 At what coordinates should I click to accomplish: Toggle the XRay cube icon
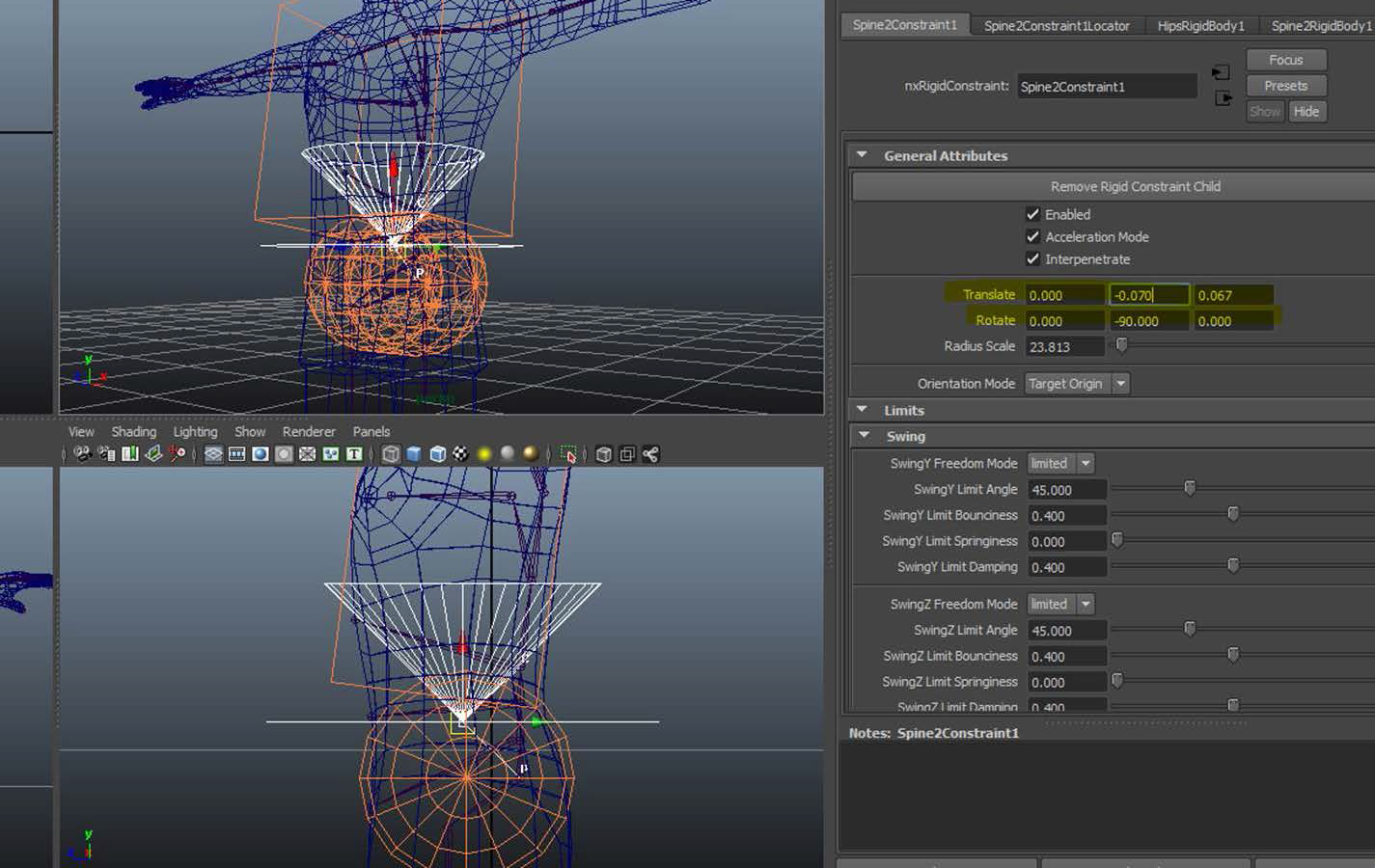point(604,454)
